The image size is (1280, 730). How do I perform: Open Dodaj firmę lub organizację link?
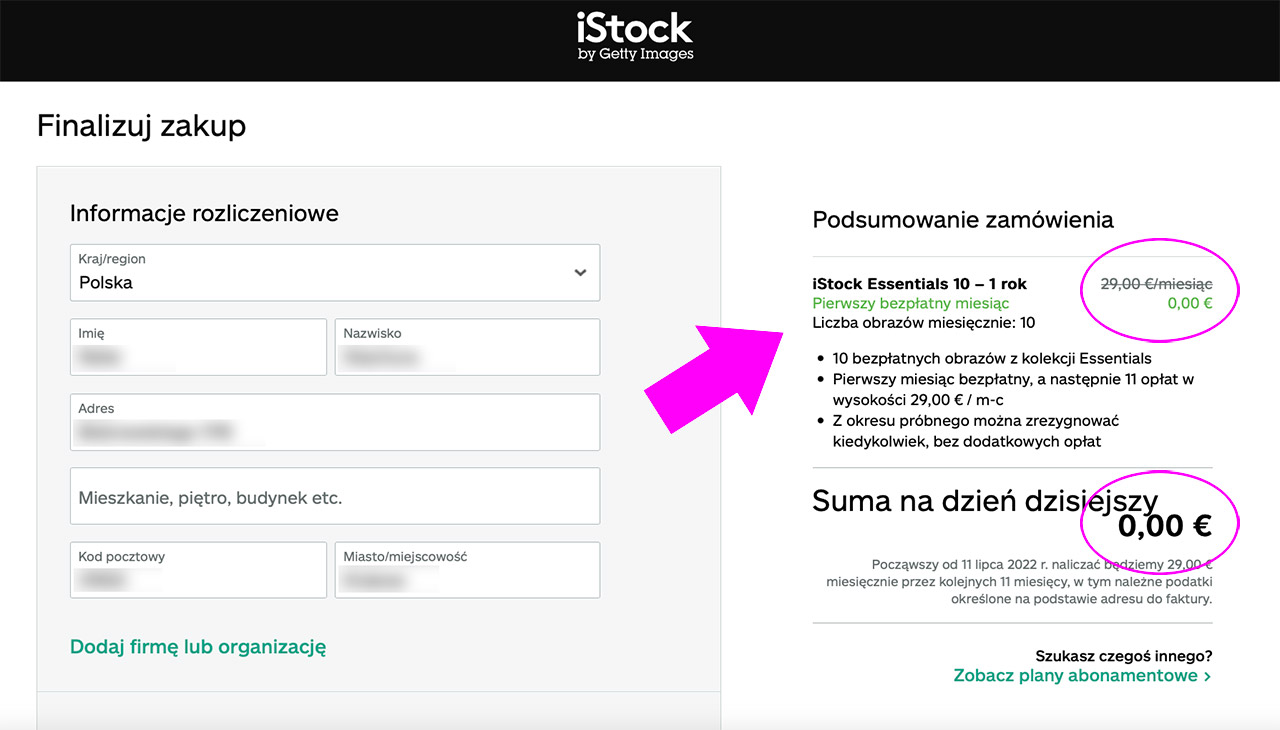[198, 646]
